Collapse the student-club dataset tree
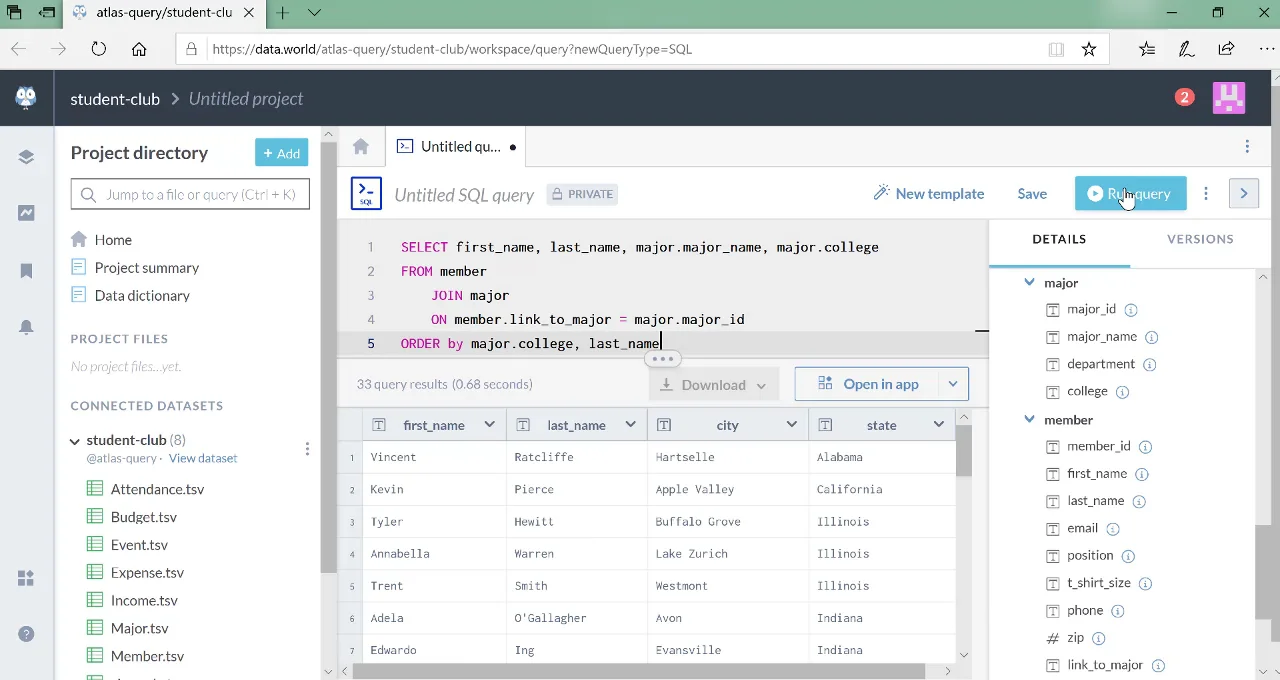This screenshot has width=1280, height=680. point(75,441)
